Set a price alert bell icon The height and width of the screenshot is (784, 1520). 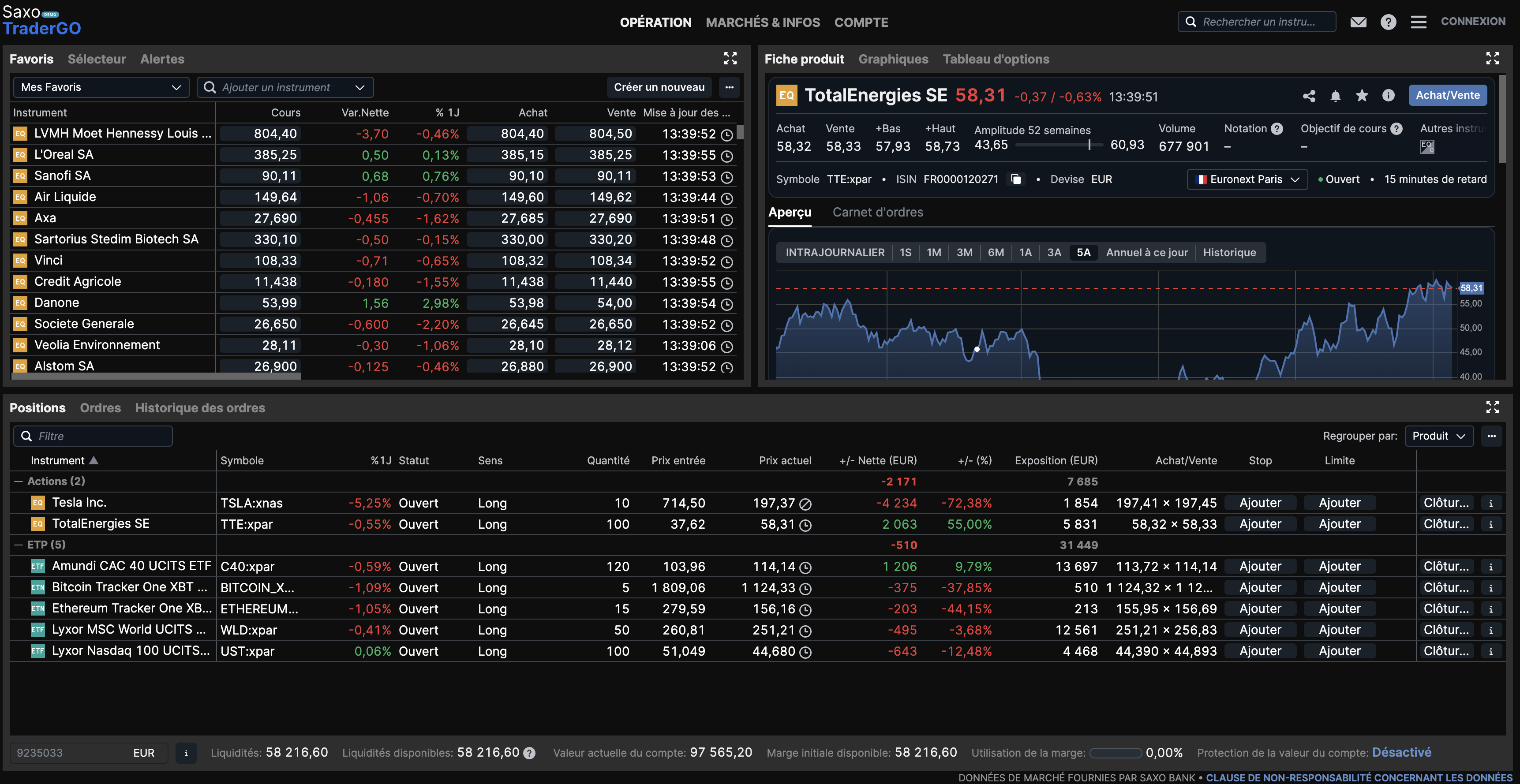1335,96
